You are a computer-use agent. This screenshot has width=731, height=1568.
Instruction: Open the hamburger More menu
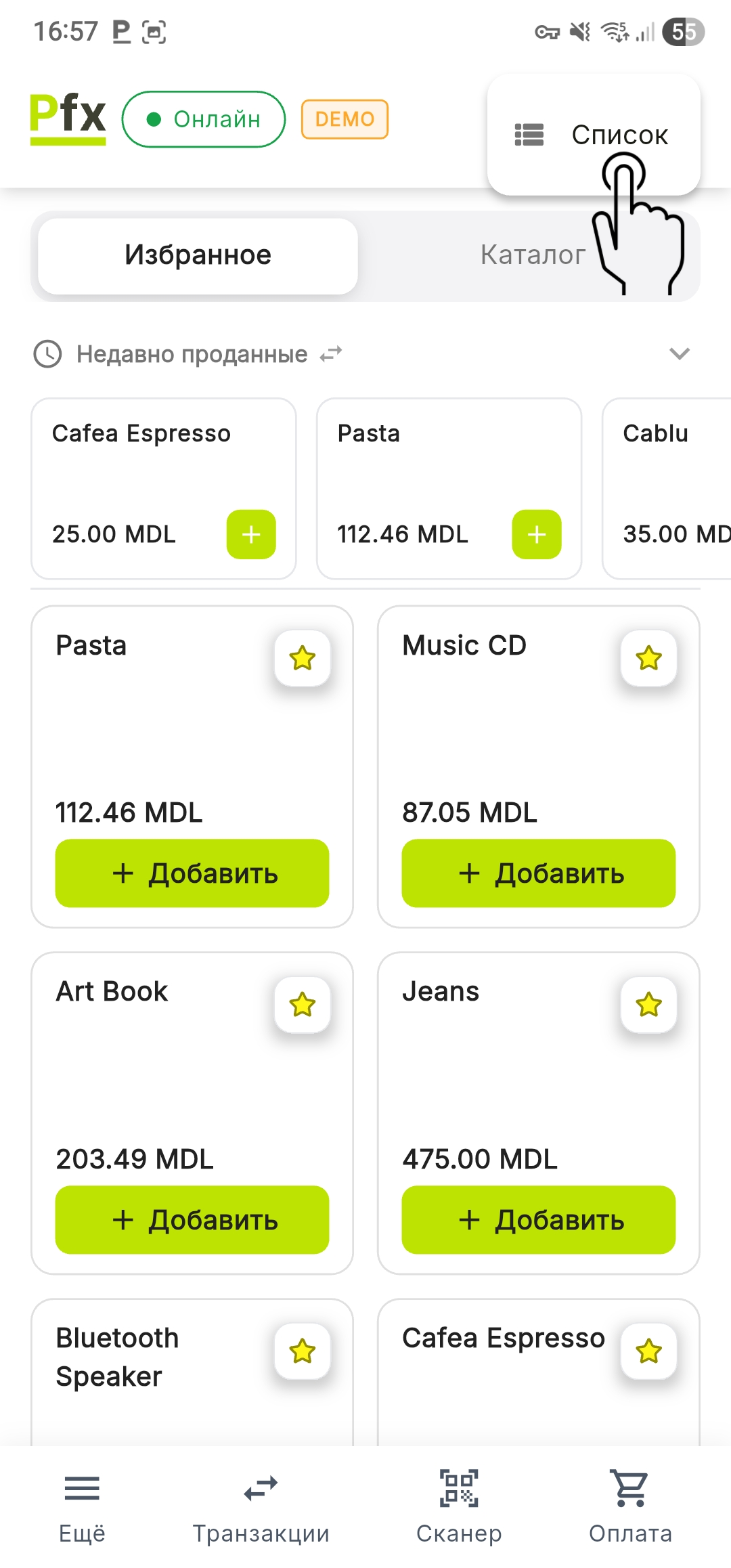pyautogui.click(x=82, y=1488)
